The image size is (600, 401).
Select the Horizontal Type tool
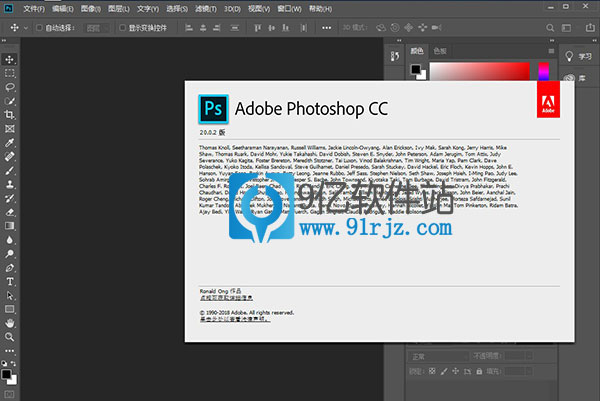tap(10, 282)
